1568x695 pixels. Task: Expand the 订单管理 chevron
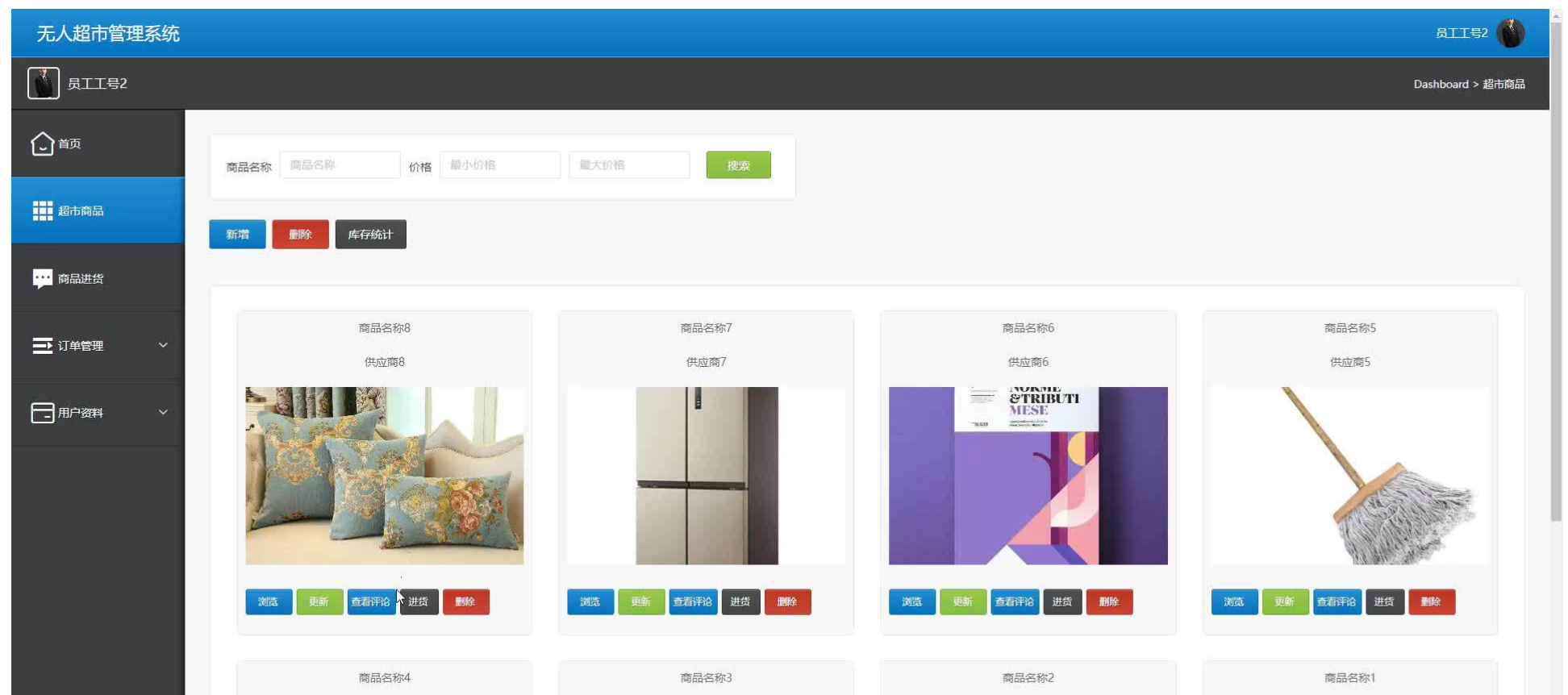pyautogui.click(x=163, y=345)
